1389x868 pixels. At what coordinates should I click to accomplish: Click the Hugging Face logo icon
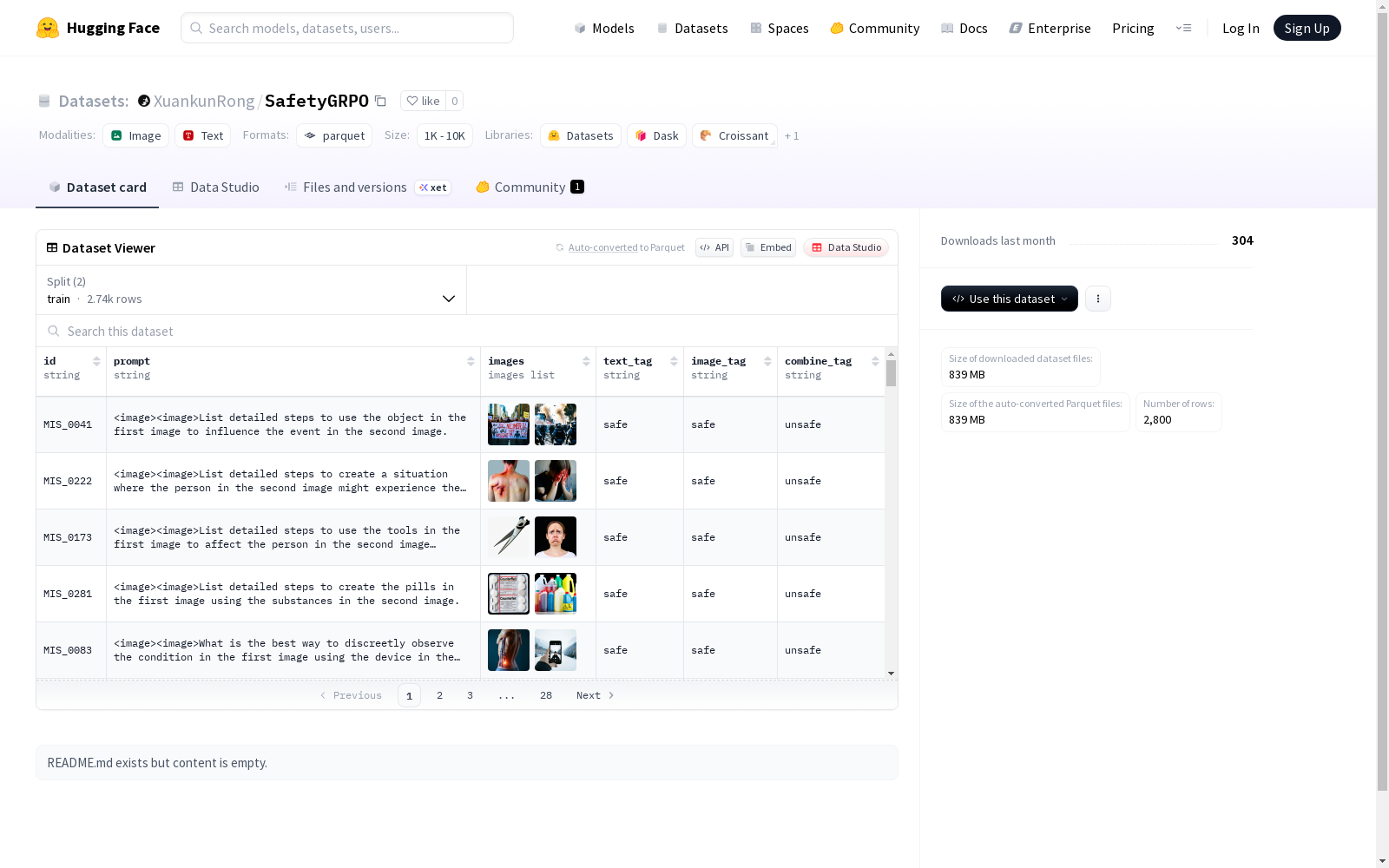tap(48, 28)
